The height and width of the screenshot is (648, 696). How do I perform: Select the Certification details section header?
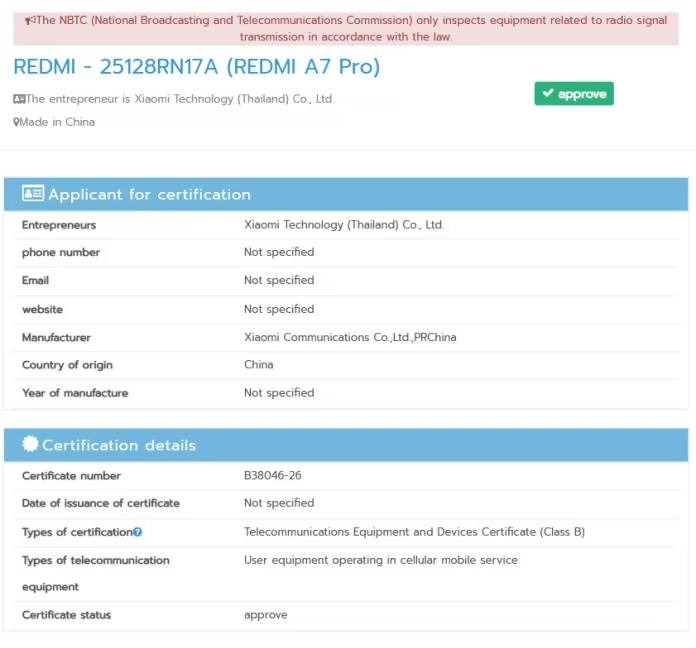tap(119, 445)
